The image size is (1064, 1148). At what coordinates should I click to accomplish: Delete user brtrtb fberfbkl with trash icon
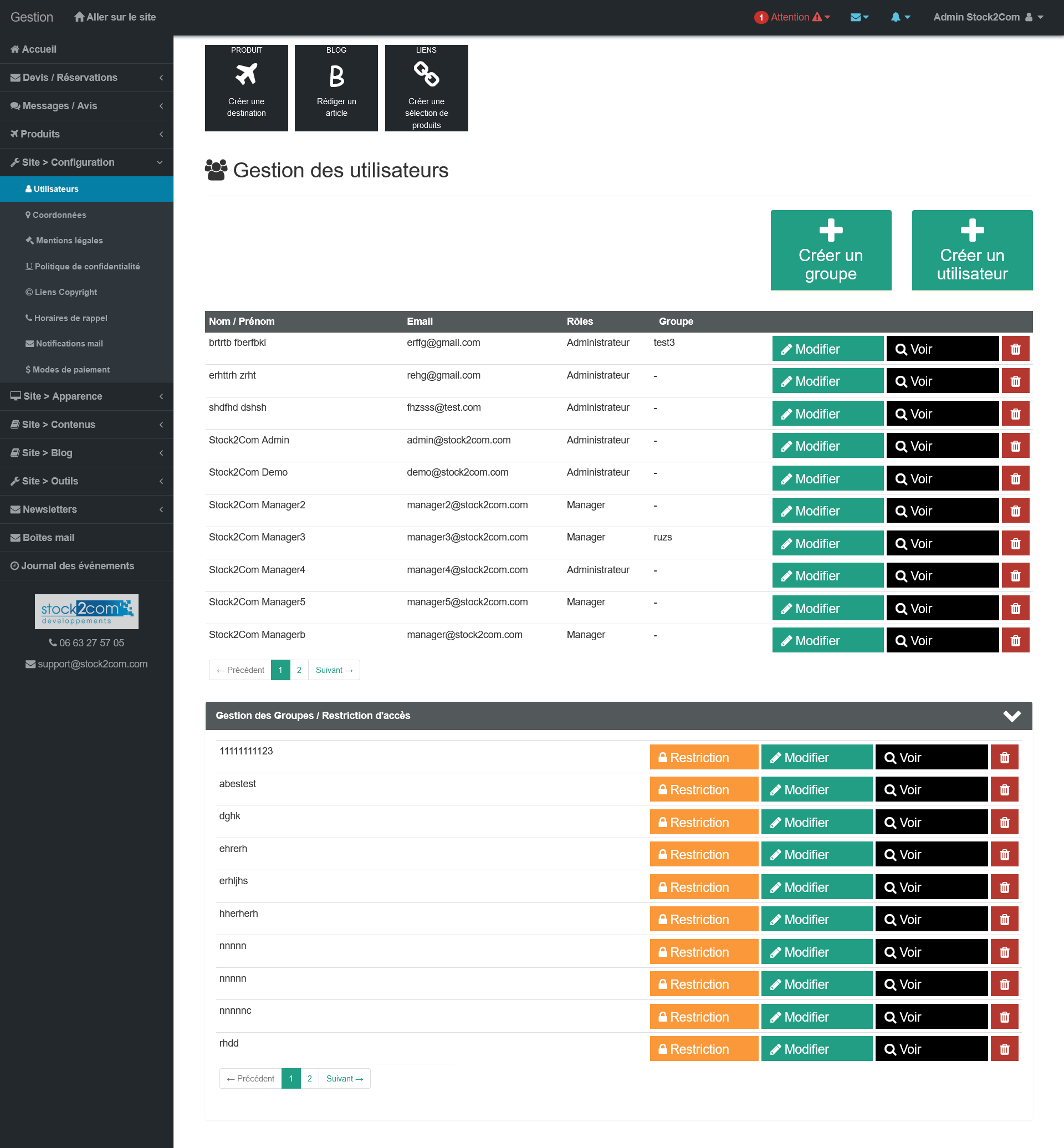(1015, 349)
